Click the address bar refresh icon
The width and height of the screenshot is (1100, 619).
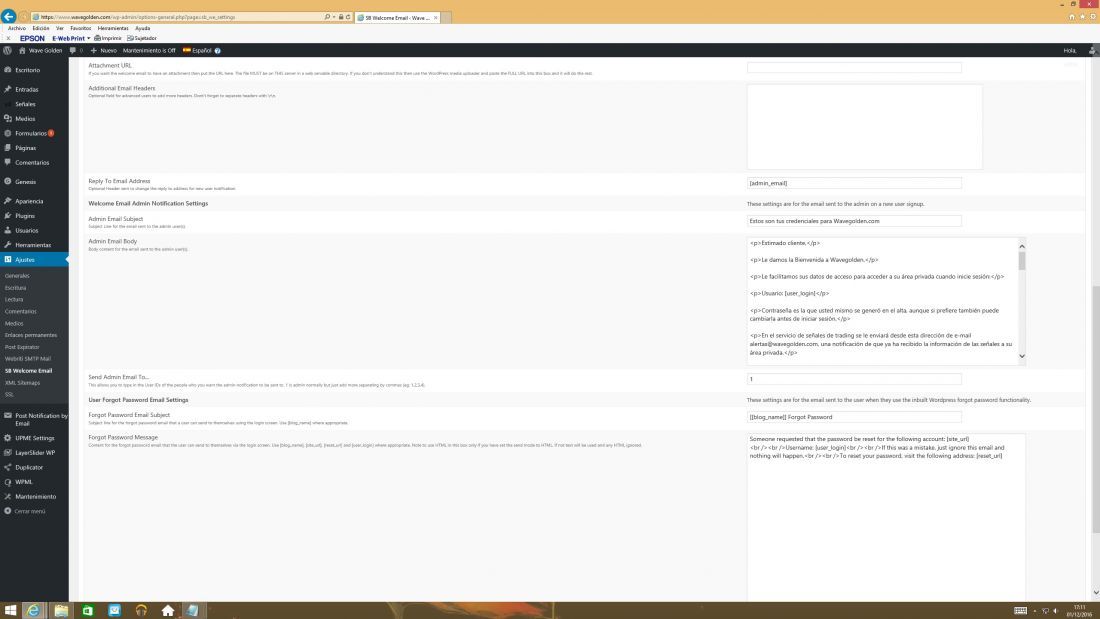pyautogui.click(x=348, y=17)
